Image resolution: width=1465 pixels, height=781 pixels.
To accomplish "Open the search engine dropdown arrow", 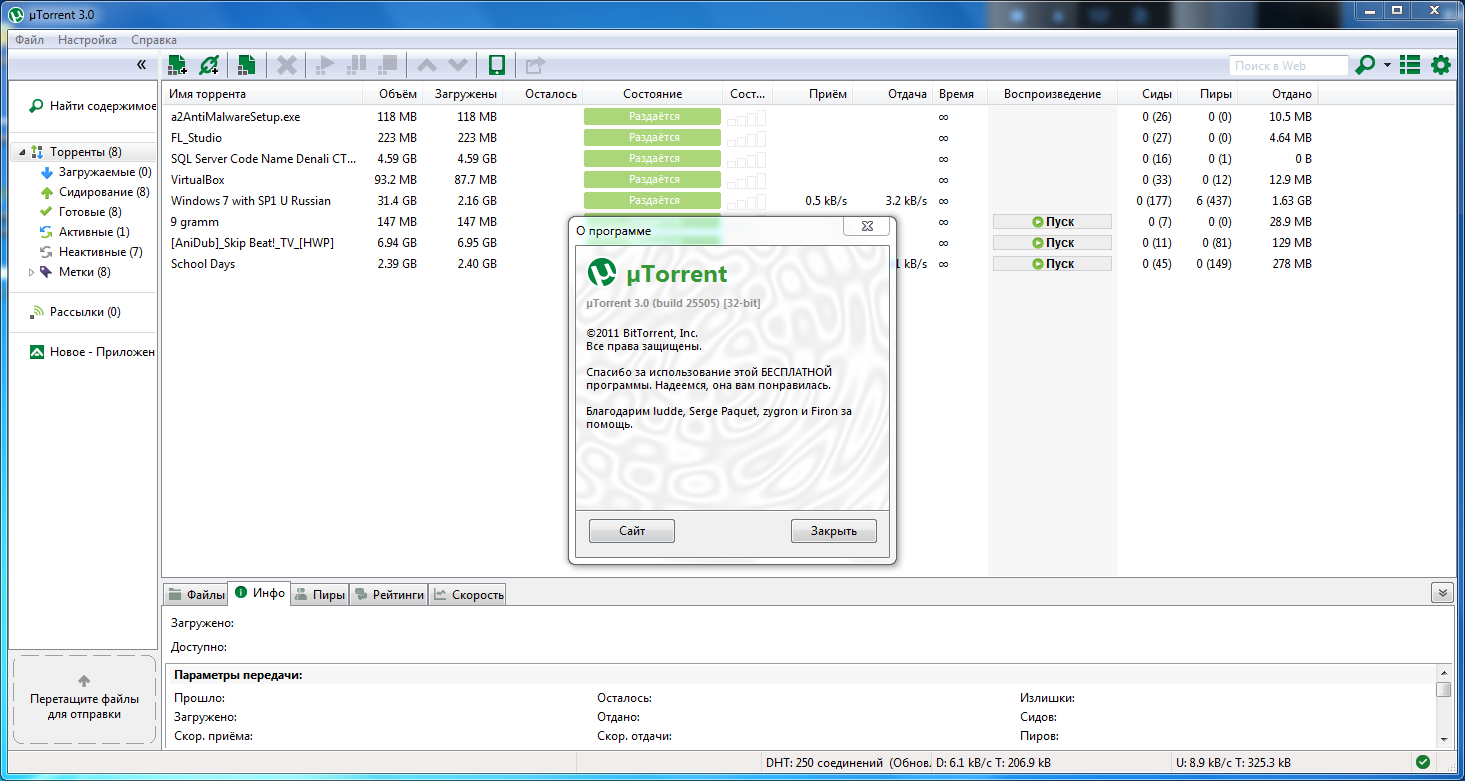I will [x=1387, y=66].
